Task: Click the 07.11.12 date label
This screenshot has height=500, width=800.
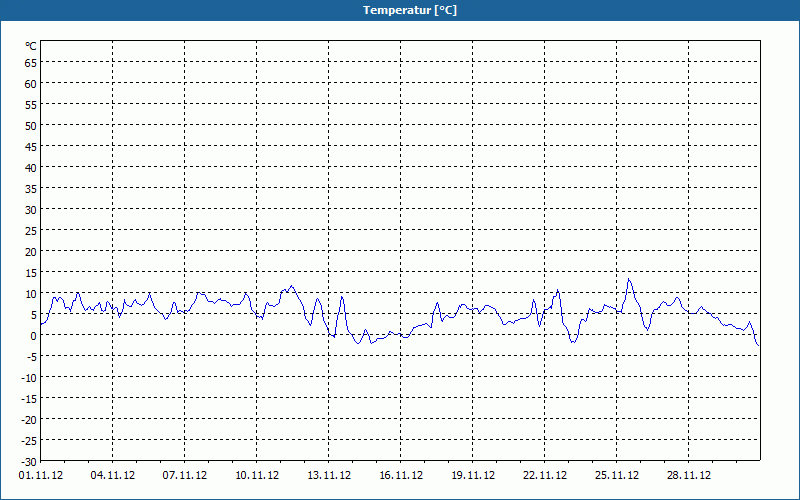Action: click(185, 476)
